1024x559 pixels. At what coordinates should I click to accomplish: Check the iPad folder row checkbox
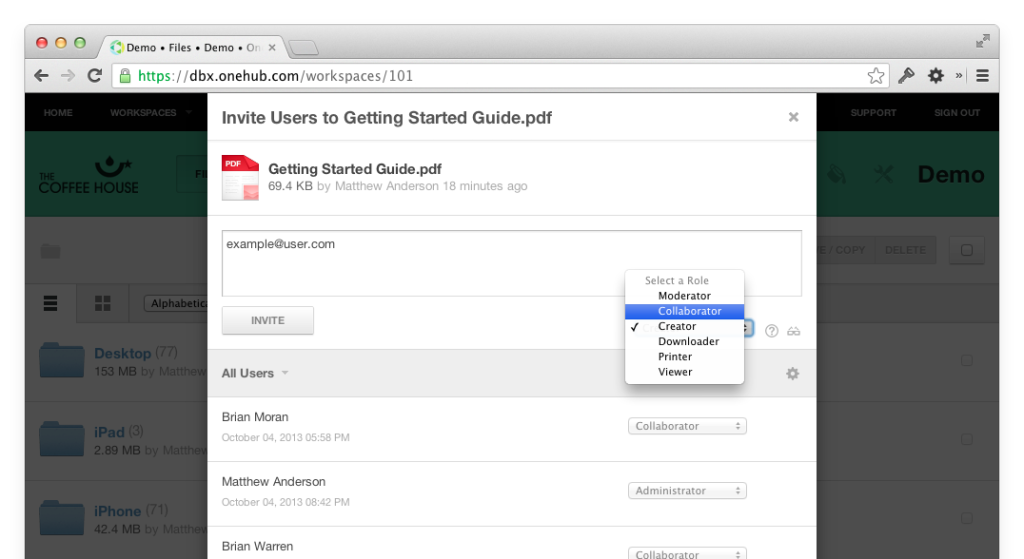967,439
